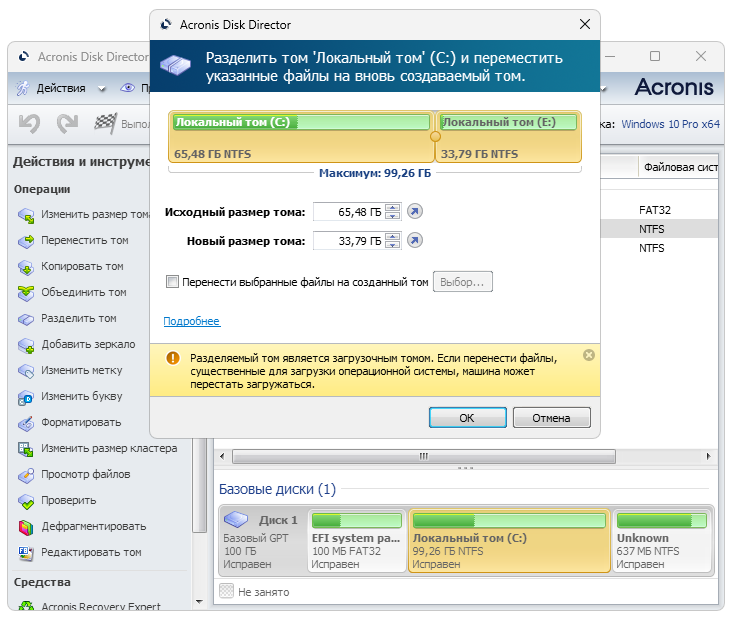The width and height of the screenshot is (729, 617).
Task: Click the left scroll arrow of the volume list
Action: (x=222, y=456)
